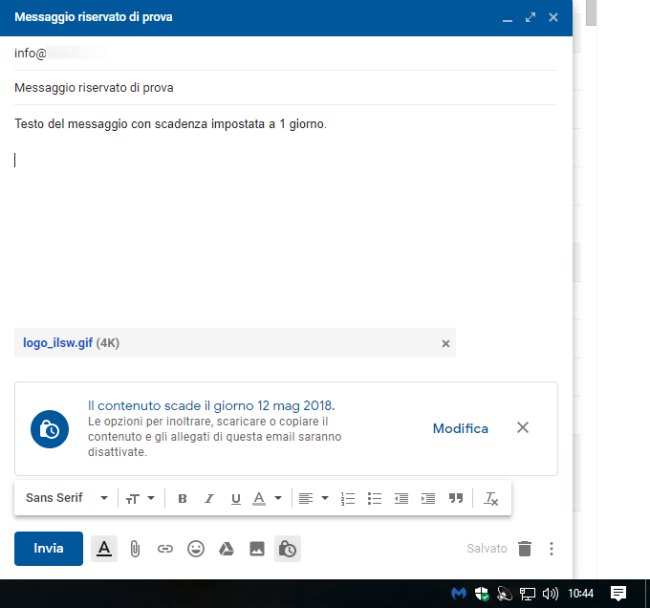Click the round confidential mode badge in the notice
The height and width of the screenshot is (608, 650).
(x=50, y=429)
